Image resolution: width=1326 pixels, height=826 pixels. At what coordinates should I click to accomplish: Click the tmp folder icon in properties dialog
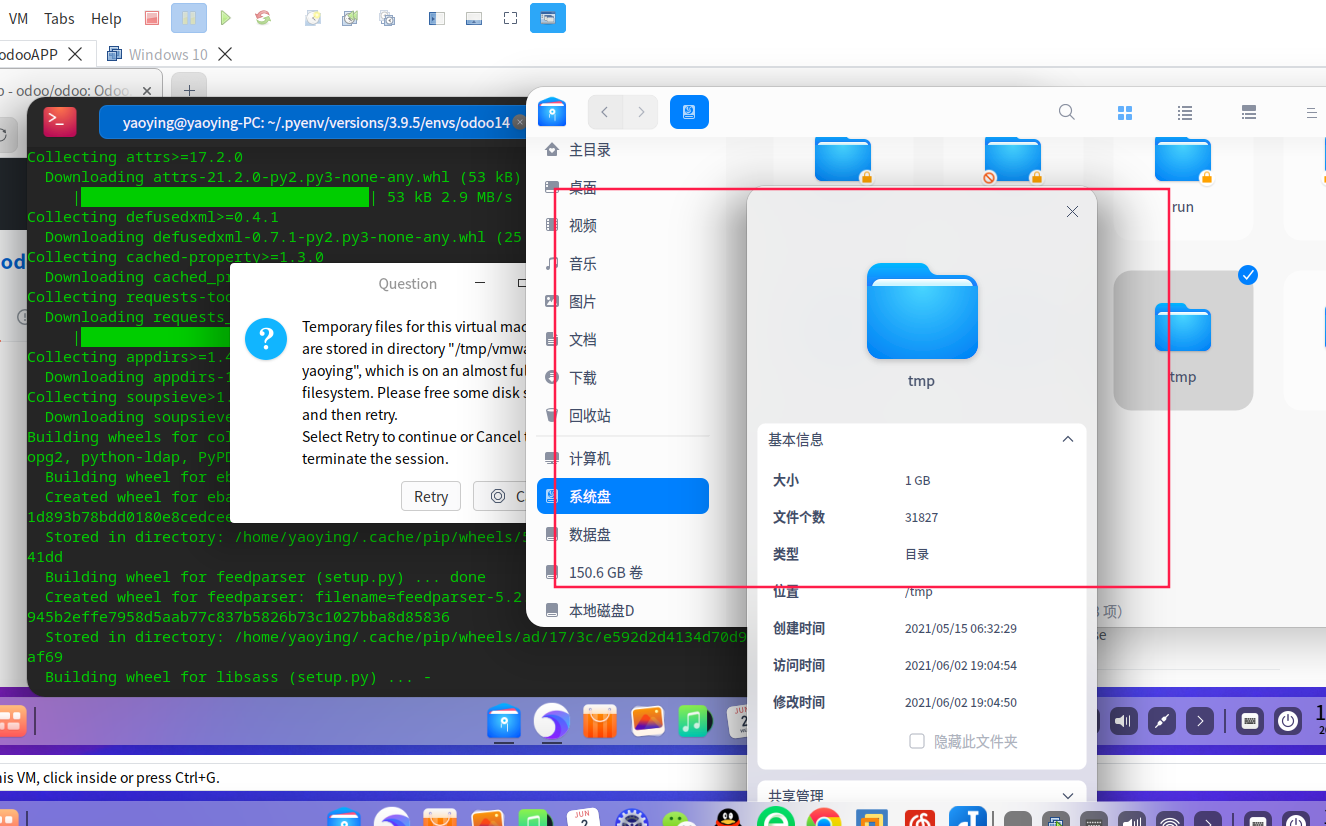coord(922,311)
